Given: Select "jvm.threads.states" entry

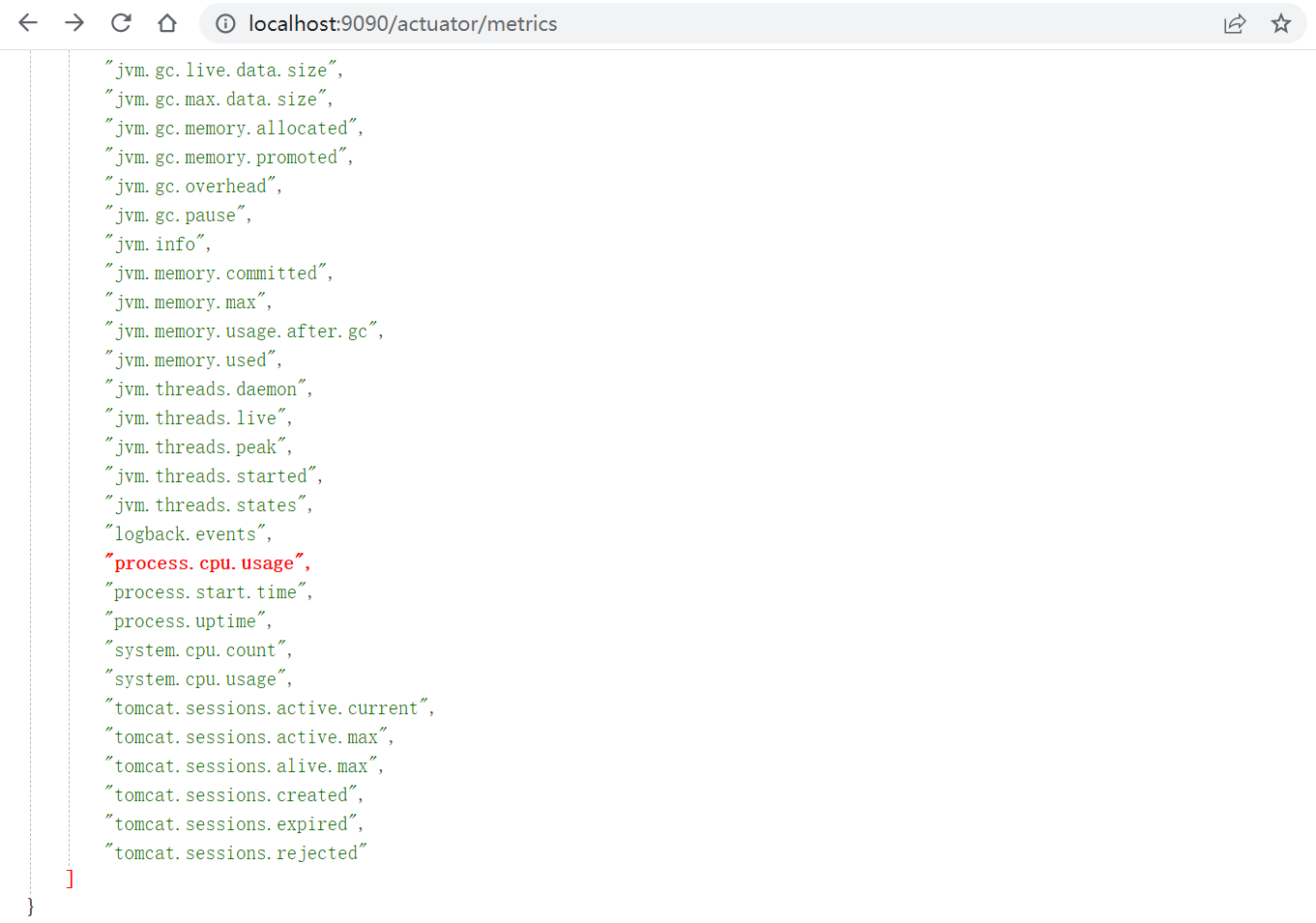Looking at the screenshot, I should click(205, 505).
